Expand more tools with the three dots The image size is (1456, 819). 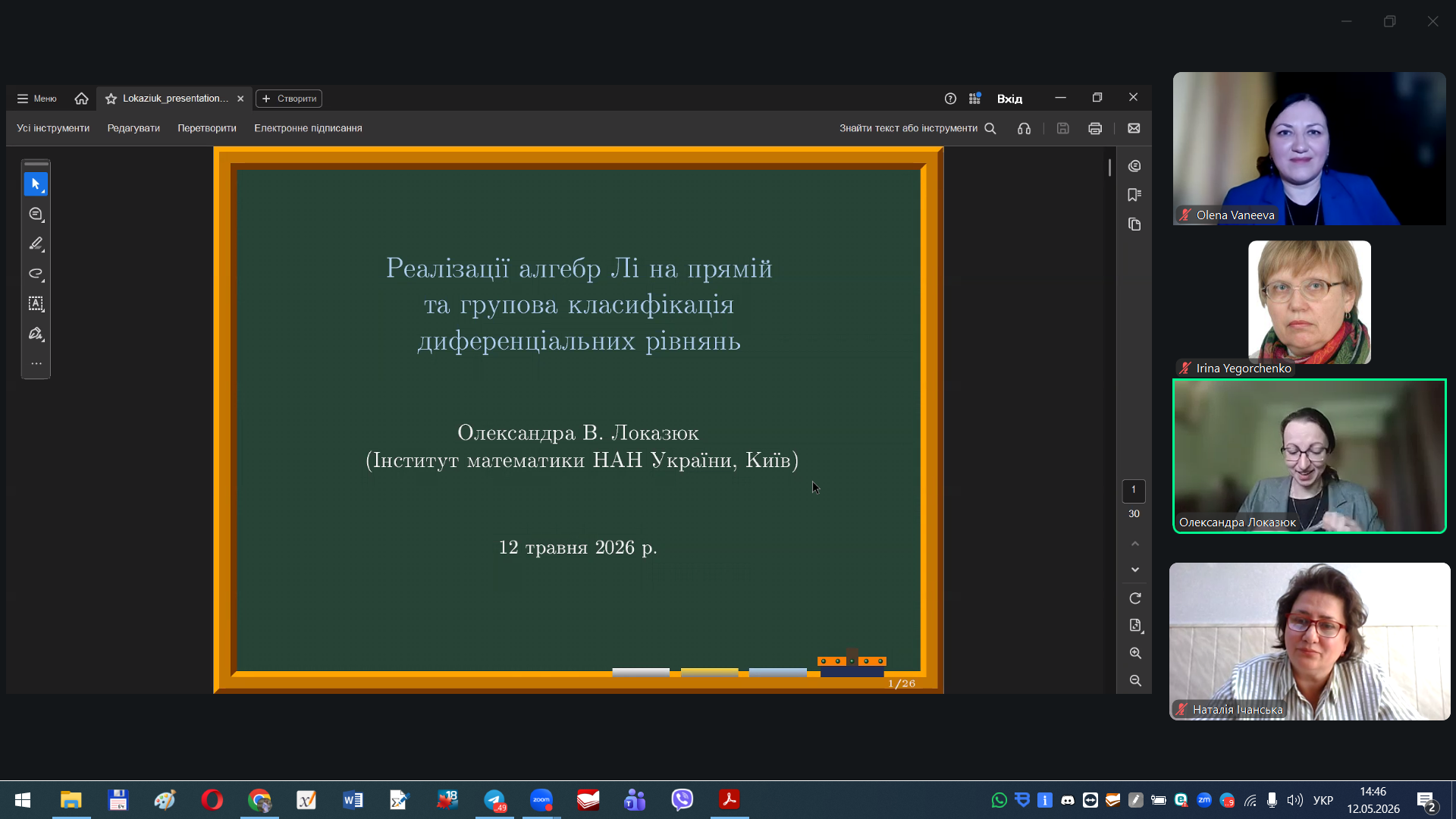tap(36, 364)
